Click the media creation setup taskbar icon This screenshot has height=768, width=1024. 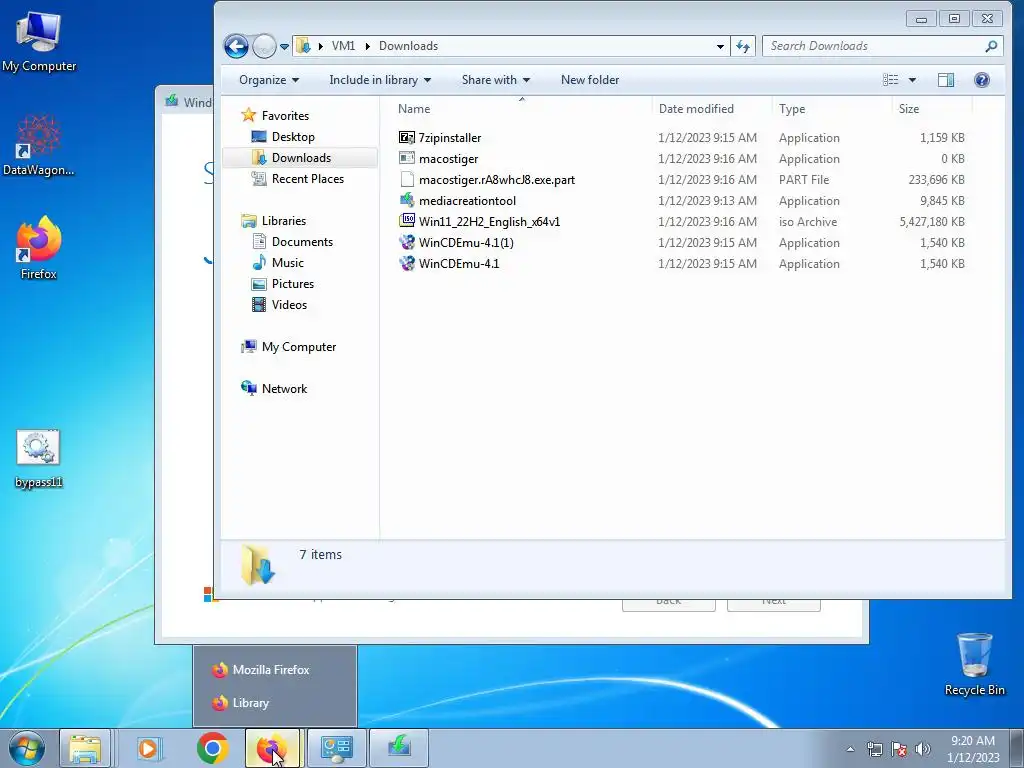[x=399, y=748]
